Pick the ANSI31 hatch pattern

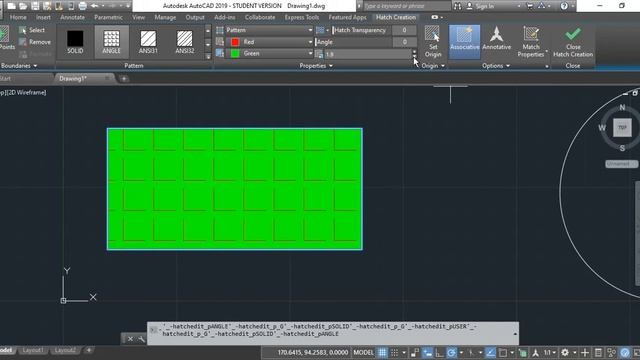[x=148, y=42]
